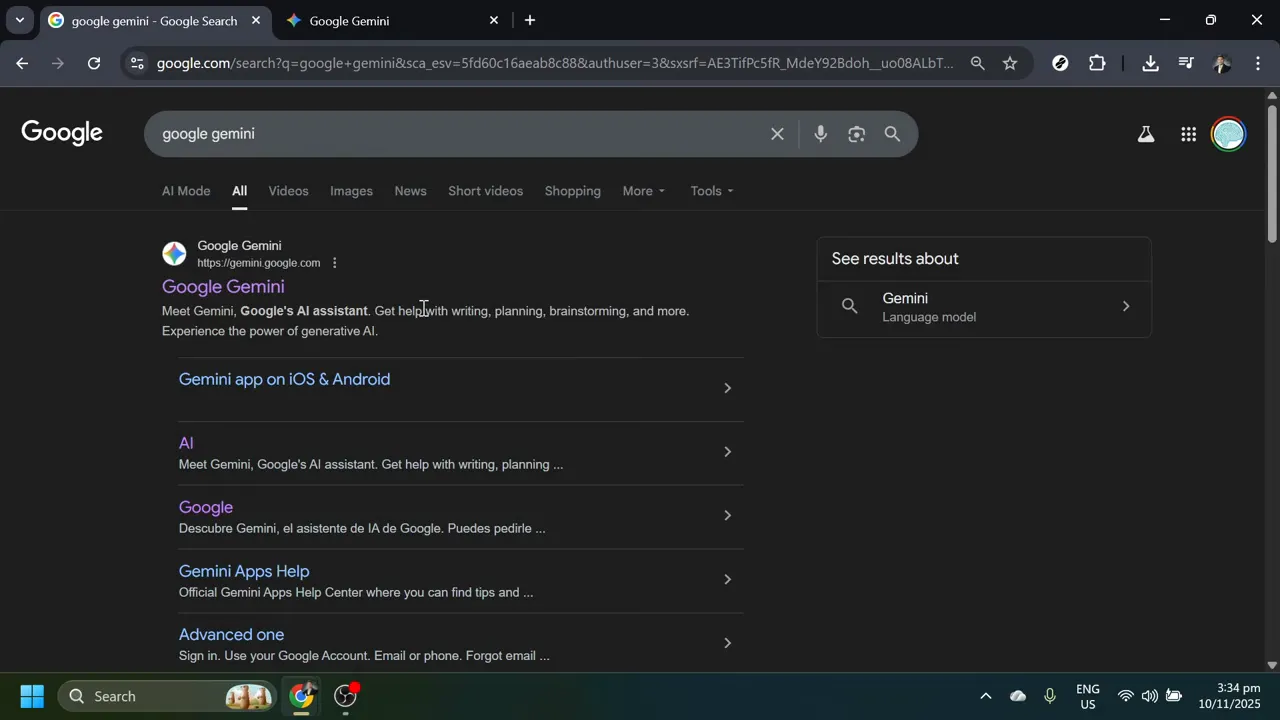The width and height of the screenshot is (1280, 720).
Task: Expand the More dropdown
Action: [x=643, y=191]
